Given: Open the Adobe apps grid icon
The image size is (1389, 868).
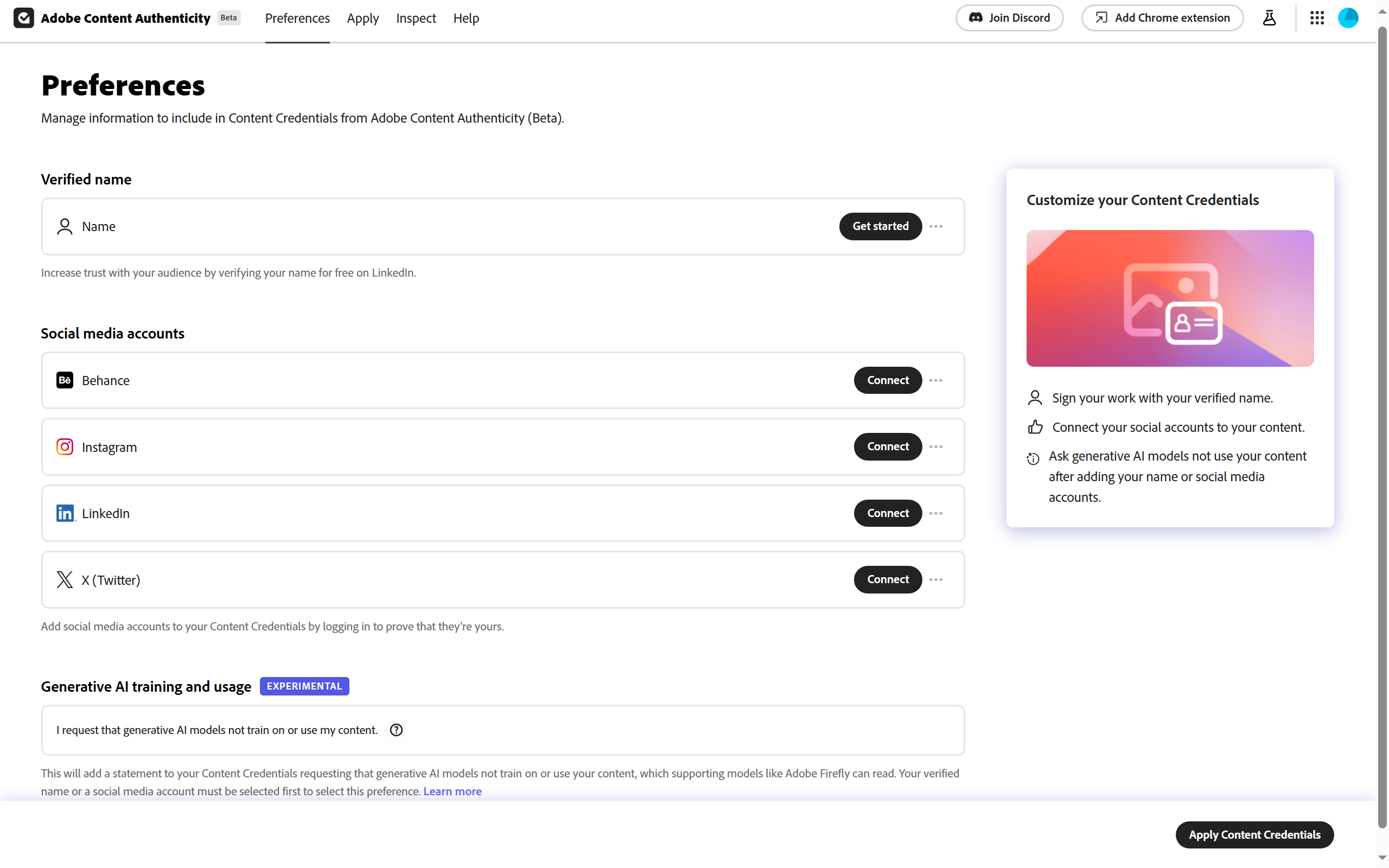Looking at the screenshot, I should (x=1317, y=18).
